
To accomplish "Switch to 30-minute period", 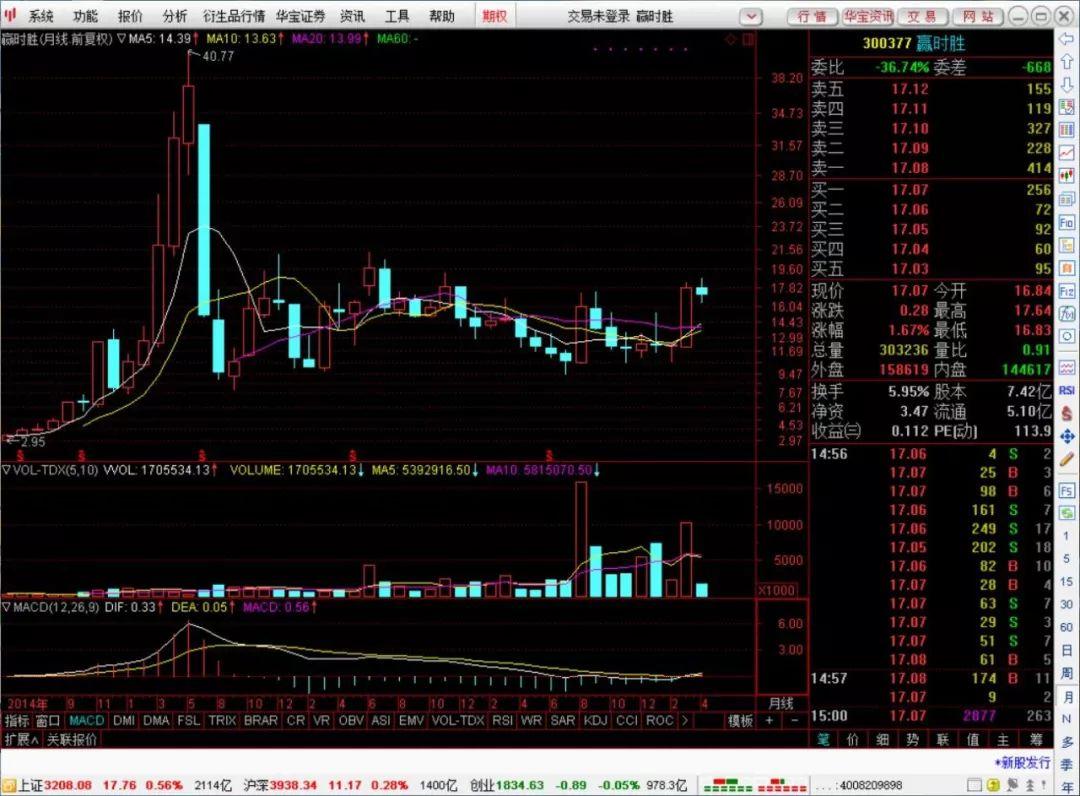I will [x=1066, y=605].
